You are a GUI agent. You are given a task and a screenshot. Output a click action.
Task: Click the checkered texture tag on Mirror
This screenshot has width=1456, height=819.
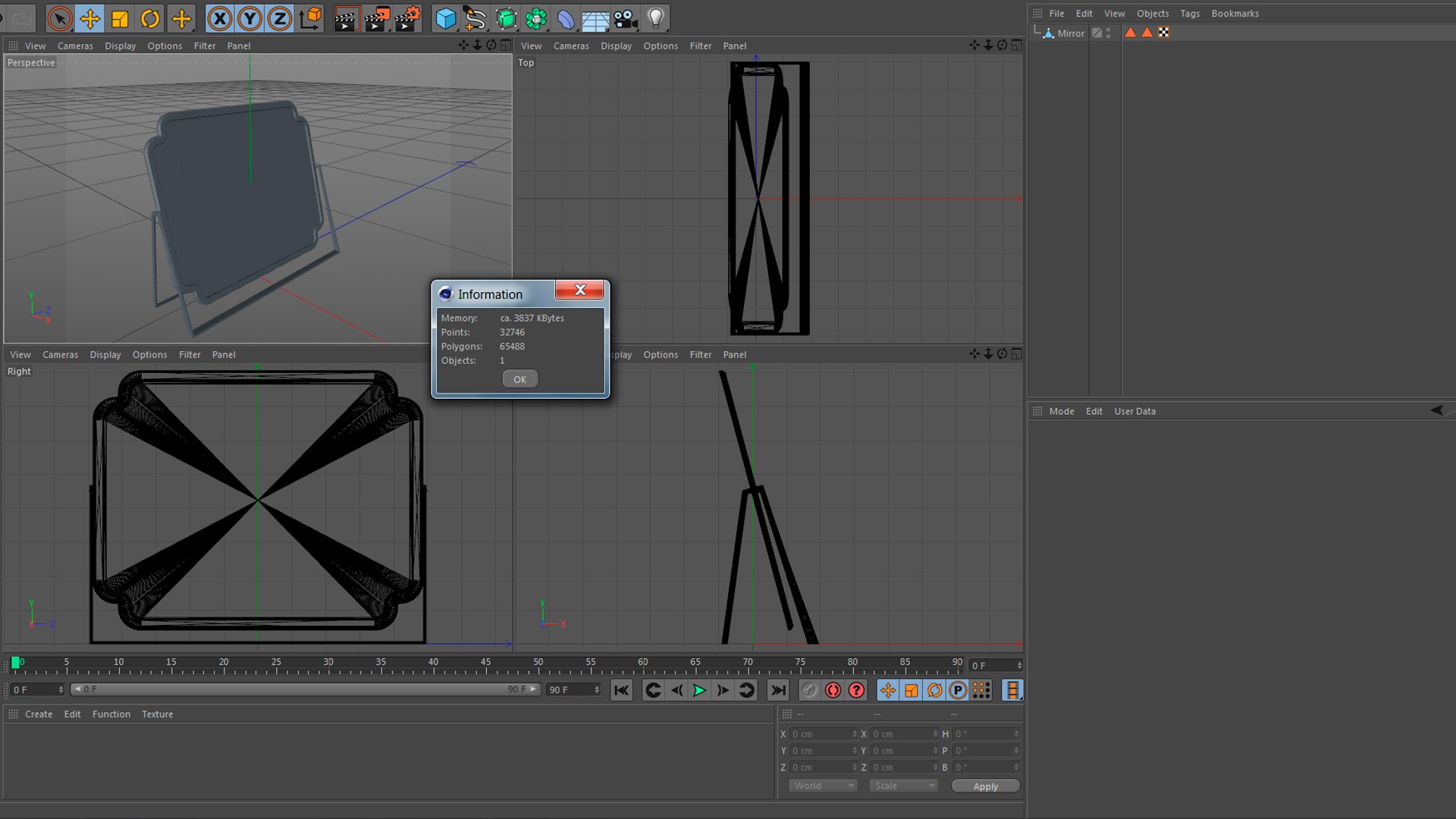click(1164, 33)
